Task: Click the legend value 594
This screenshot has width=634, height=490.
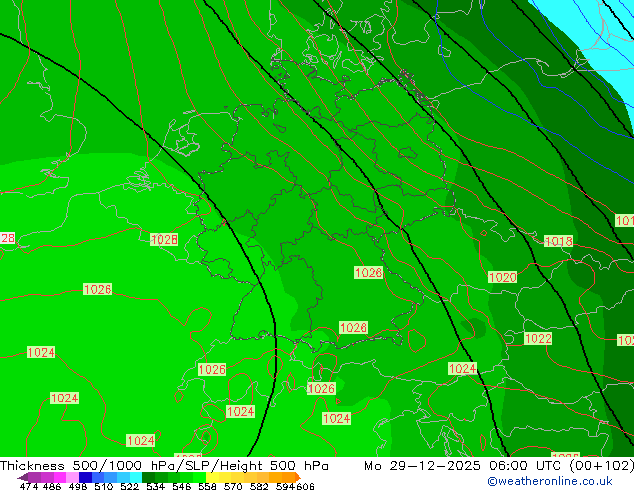Action: (x=285, y=486)
